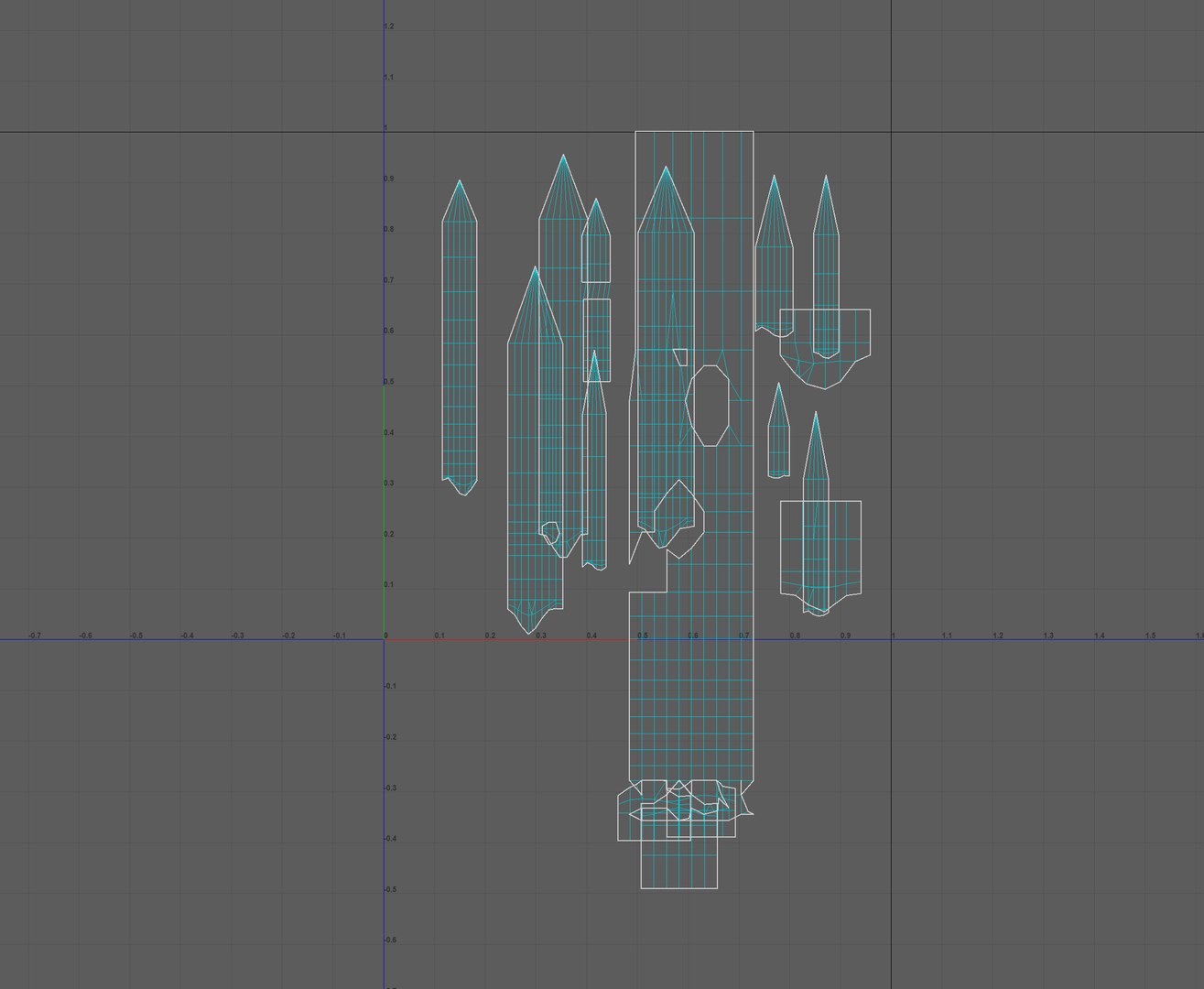
Task: Select the large rectangular UV strip's top edge
Action: click(694, 131)
